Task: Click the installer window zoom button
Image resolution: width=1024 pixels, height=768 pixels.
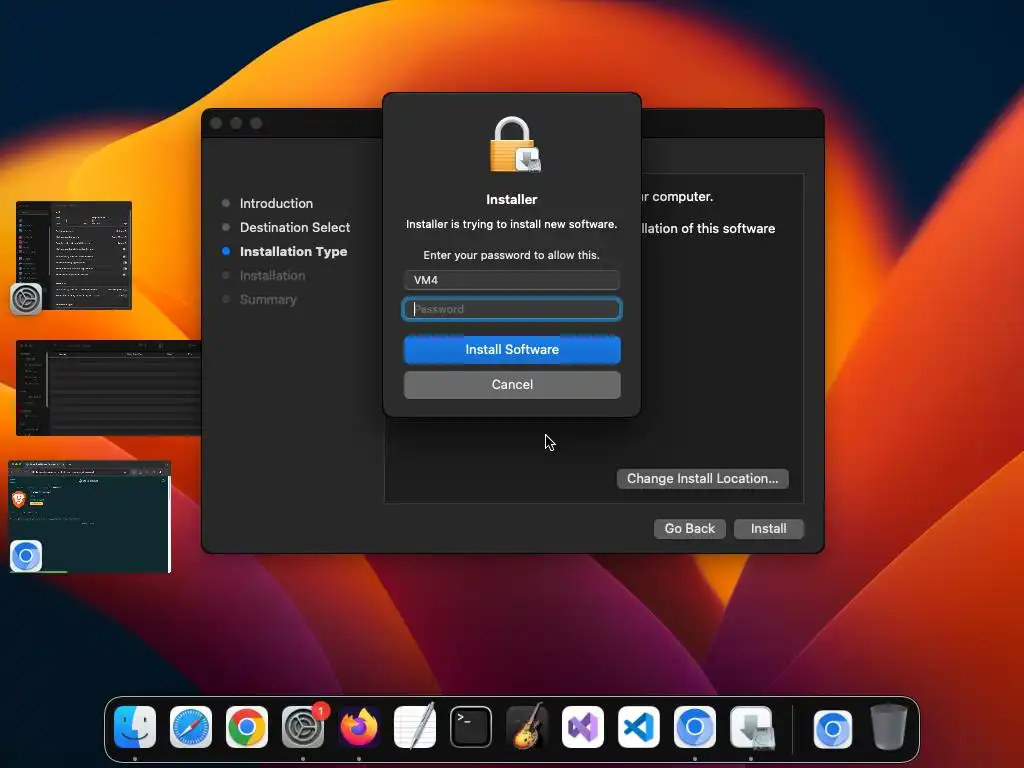Action: point(256,123)
